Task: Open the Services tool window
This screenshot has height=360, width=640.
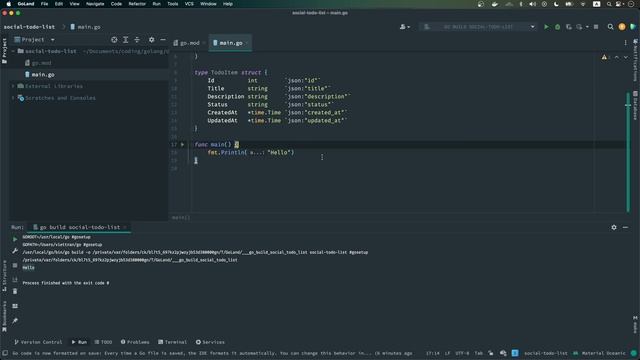Action: (210, 342)
